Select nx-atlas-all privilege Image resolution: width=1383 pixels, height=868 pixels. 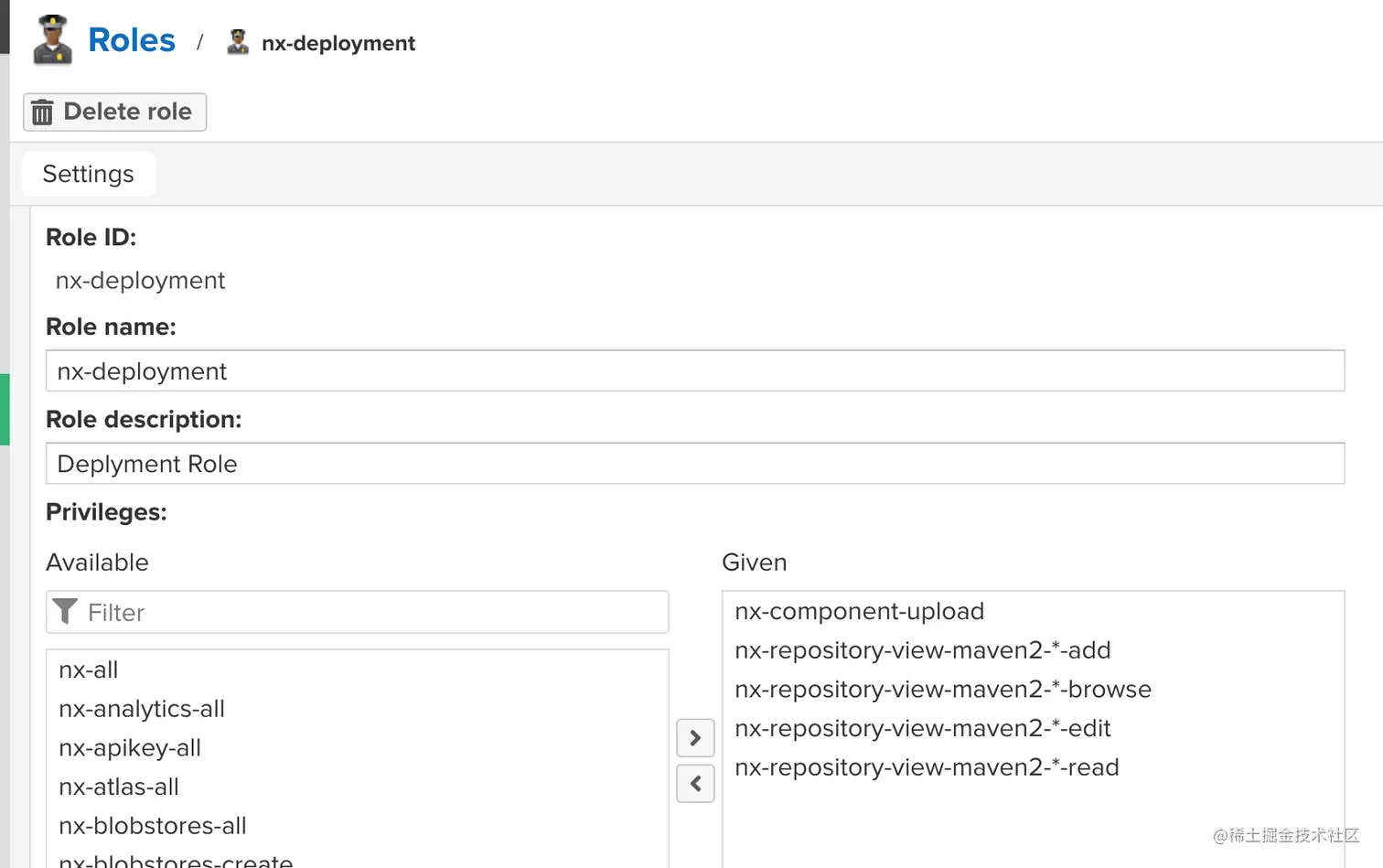point(119,787)
